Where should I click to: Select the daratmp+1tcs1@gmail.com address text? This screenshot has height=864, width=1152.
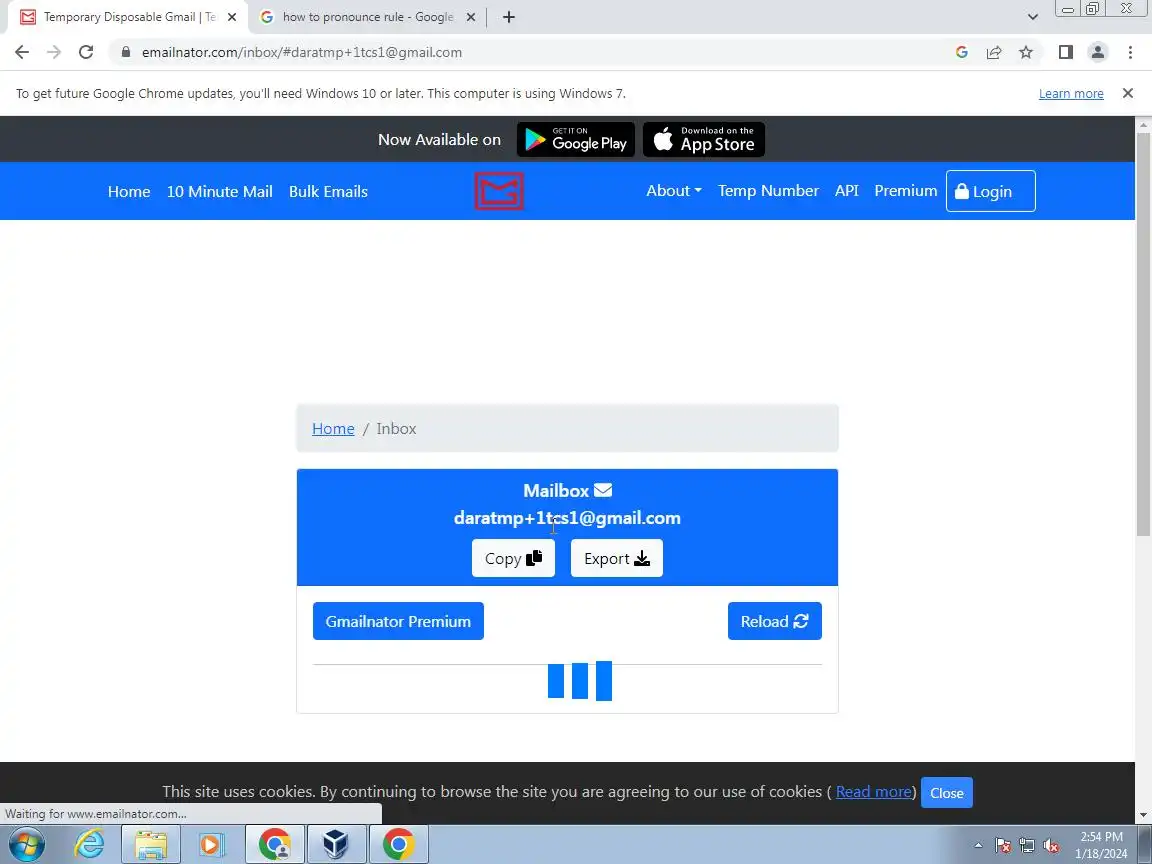click(567, 518)
